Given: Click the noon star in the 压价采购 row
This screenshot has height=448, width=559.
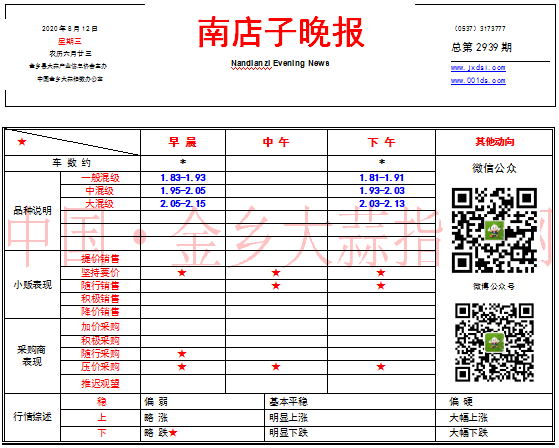Looking at the screenshot, I should pos(276,367).
